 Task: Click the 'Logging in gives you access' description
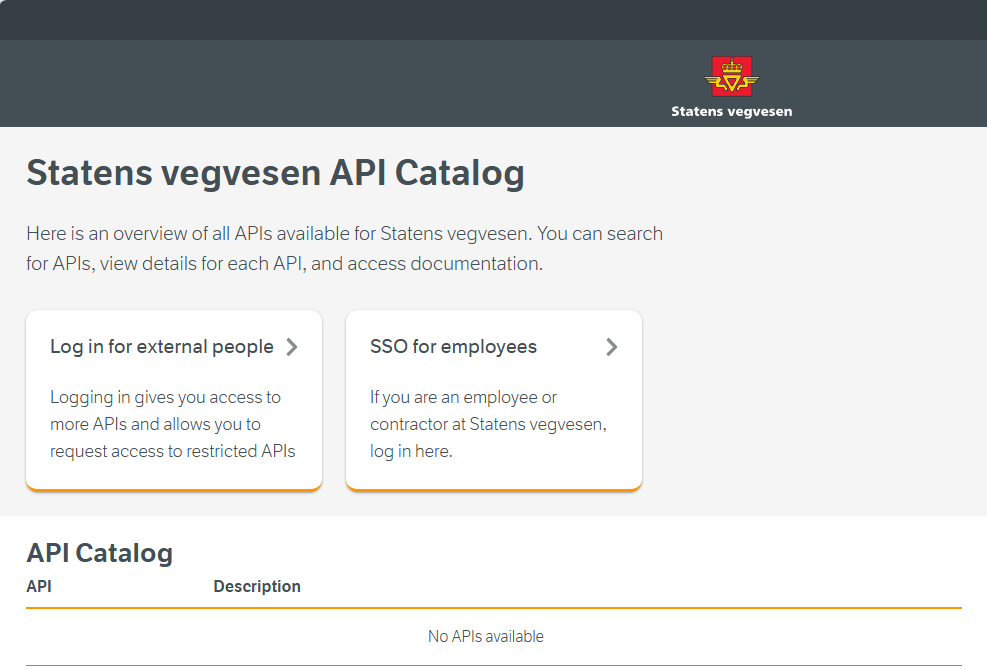tap(172, 424)
